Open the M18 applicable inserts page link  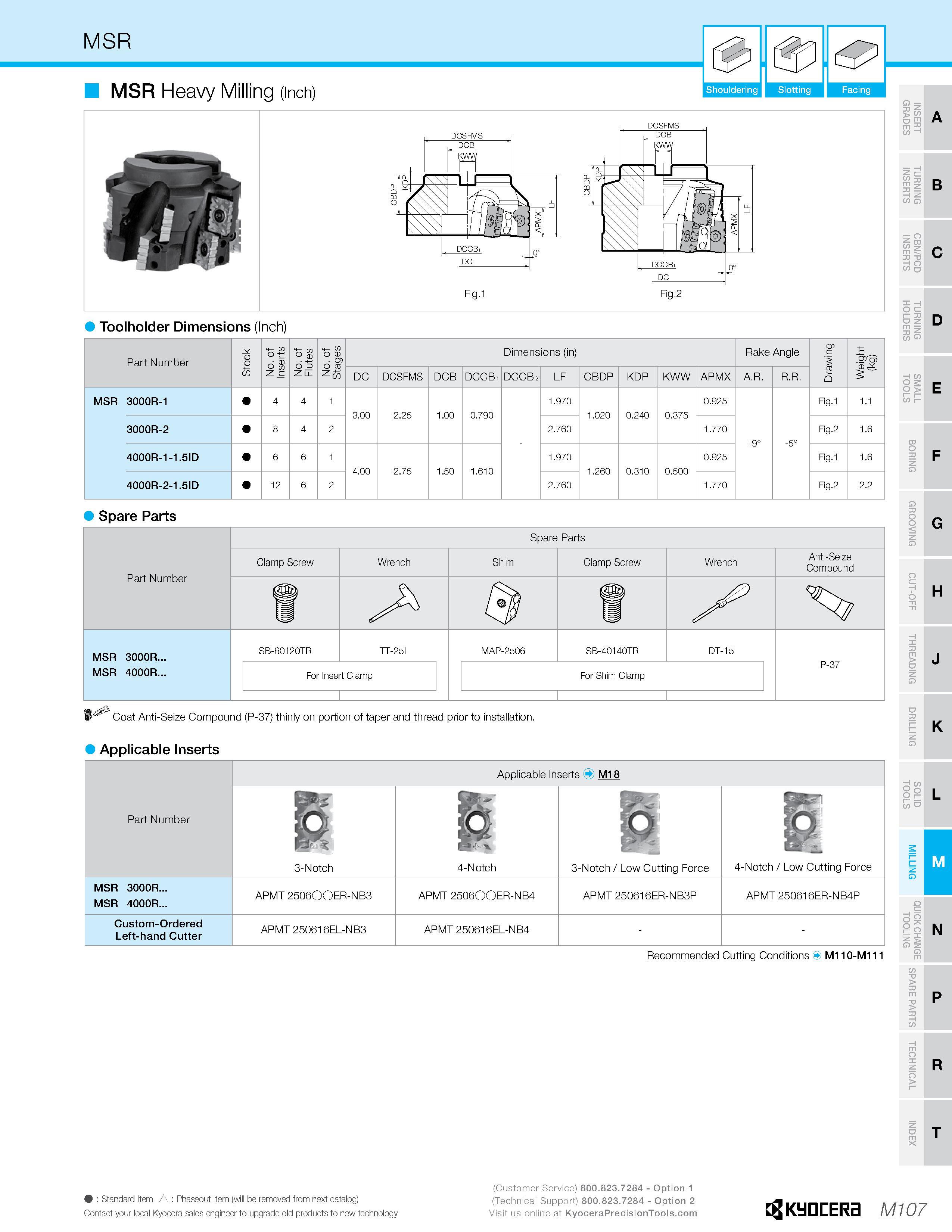609,774
